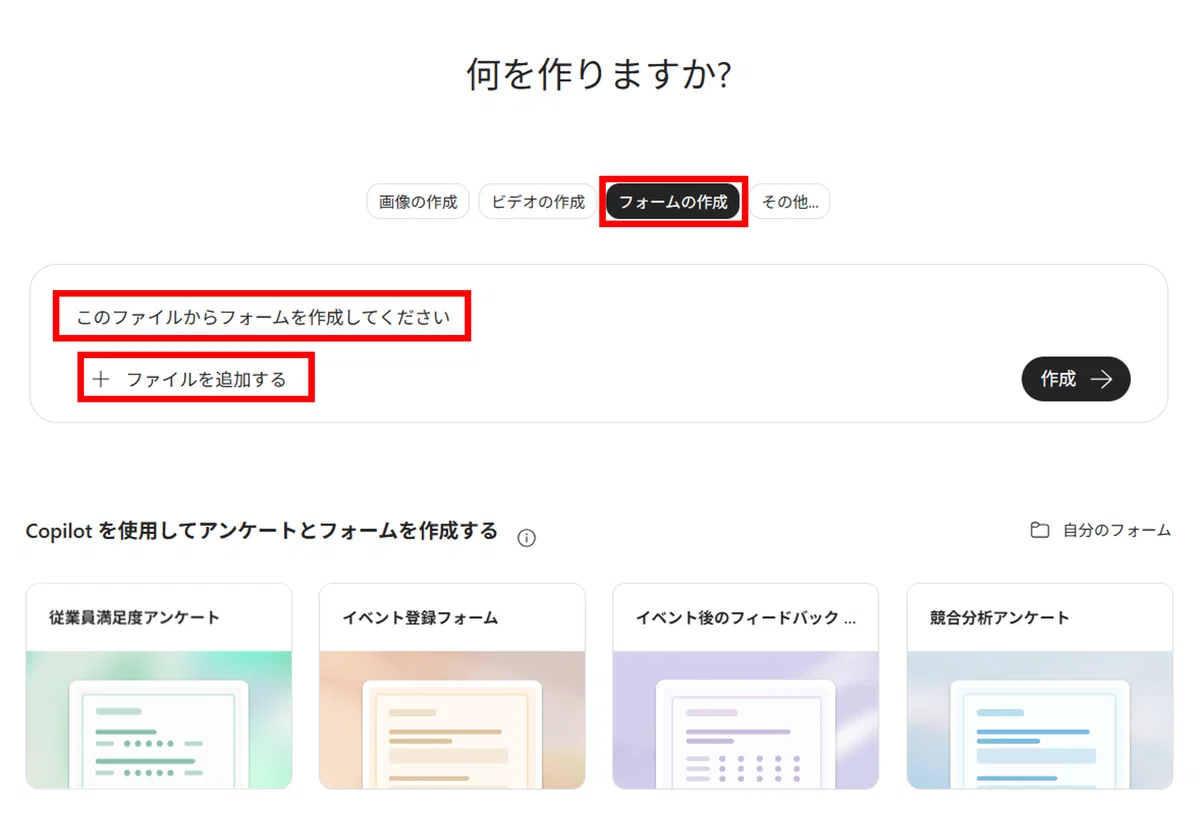The image size is (1200, 814).
Task: Click the Copilot を使用してアンケートとフォームを作成する heading
Action: pyautogui.click(x=262, y=531)
